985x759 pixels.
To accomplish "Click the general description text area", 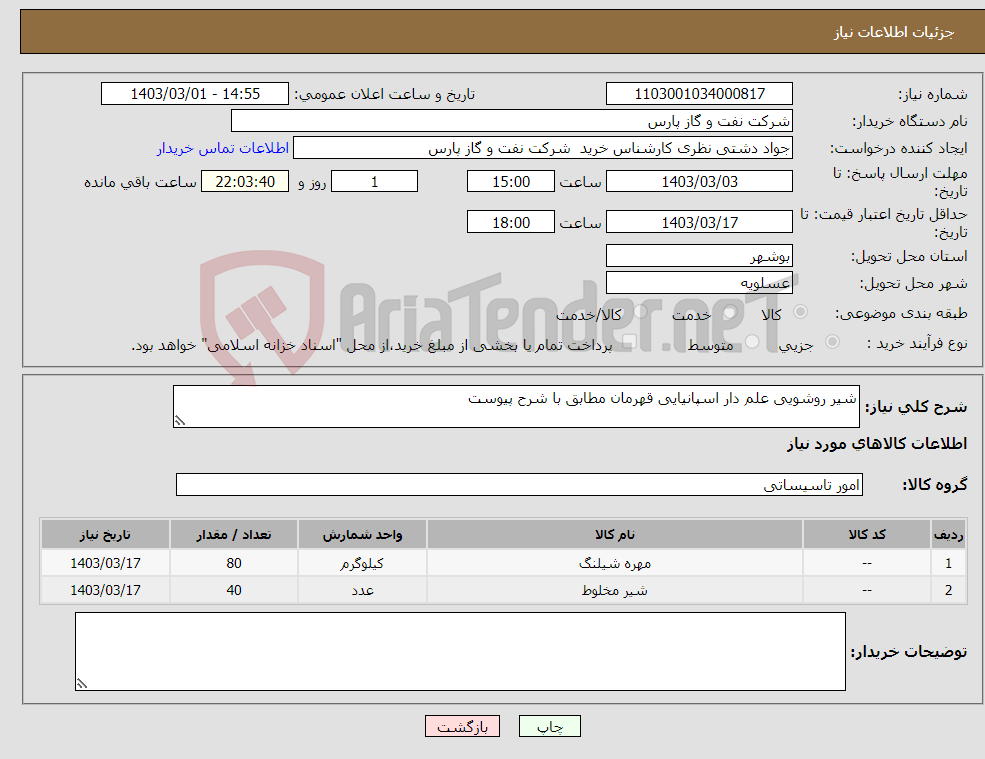I will click(x=516, y=407).
